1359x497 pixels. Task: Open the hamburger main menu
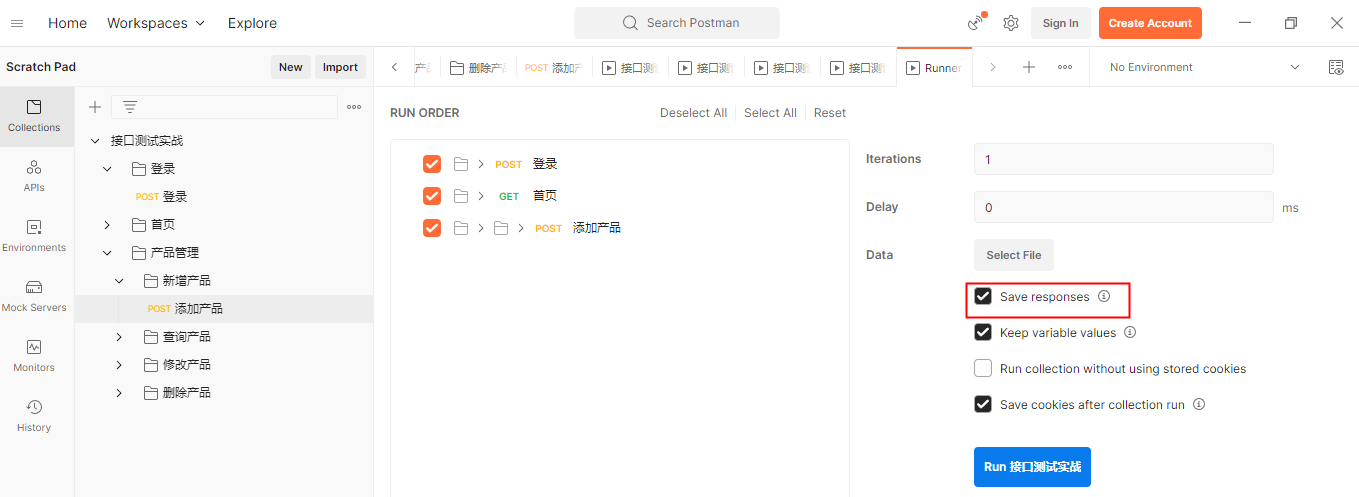click(x=17, y=23)
